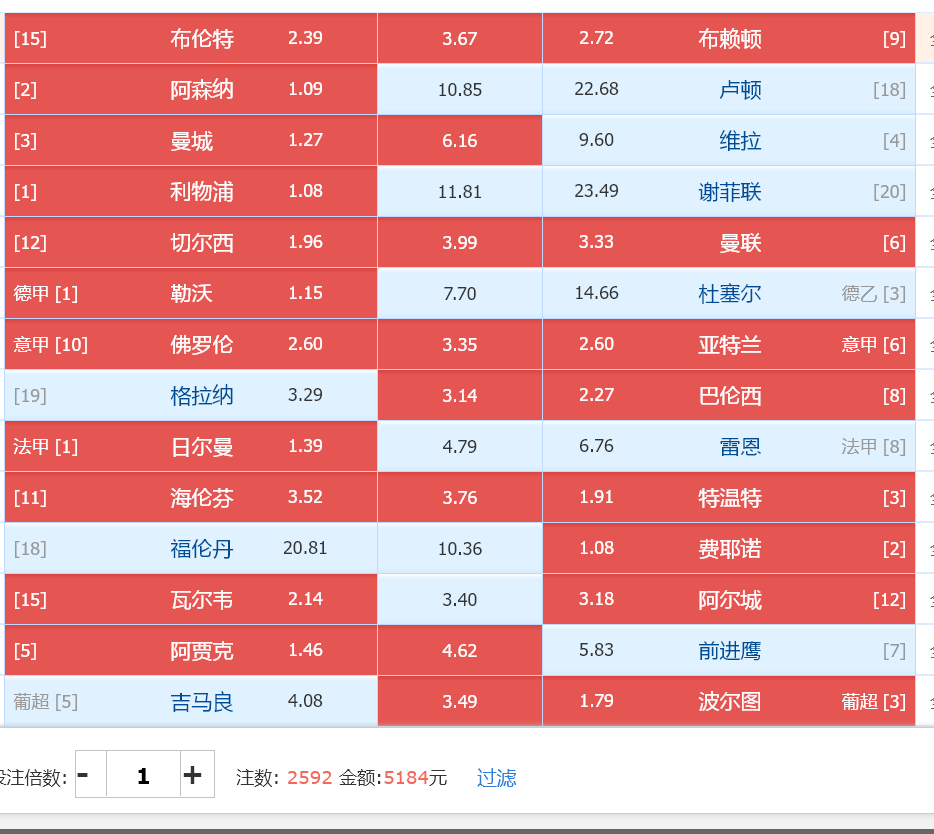
Task: Toggle 阿尔城 away win 3.18
Action: click(x=729, y=599)
